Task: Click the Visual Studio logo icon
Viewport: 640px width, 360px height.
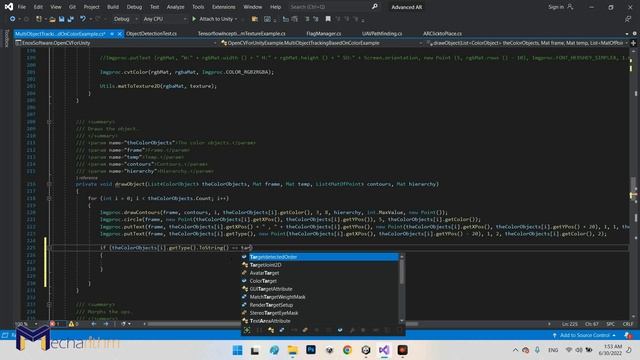Action: [x=9, y=7]
